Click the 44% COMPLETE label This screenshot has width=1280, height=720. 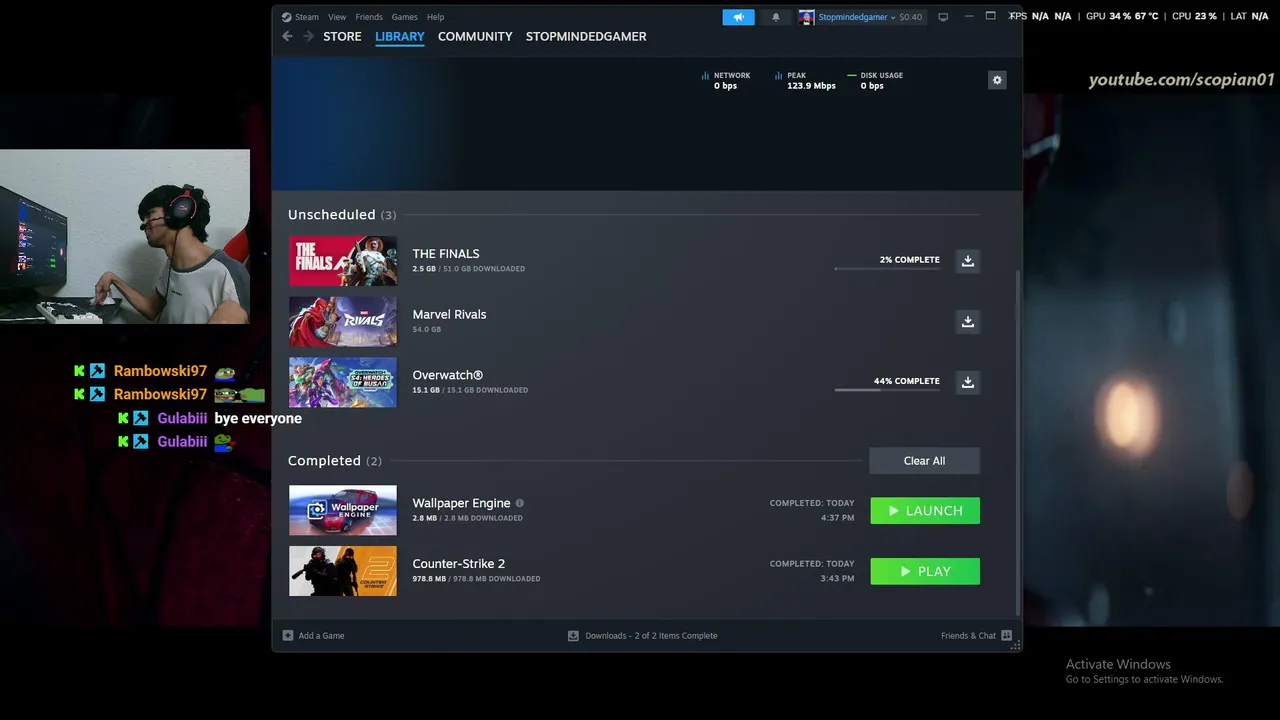click(906, 381)
